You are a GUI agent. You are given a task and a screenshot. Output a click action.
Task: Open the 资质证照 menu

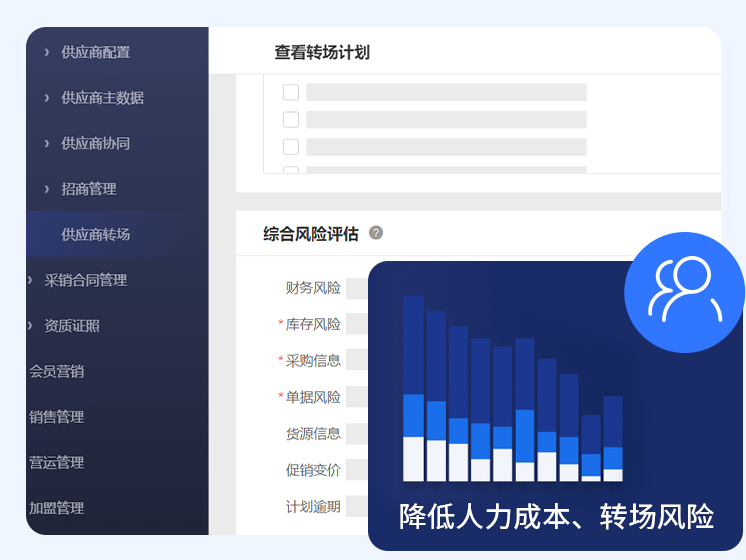coord(72,326)
